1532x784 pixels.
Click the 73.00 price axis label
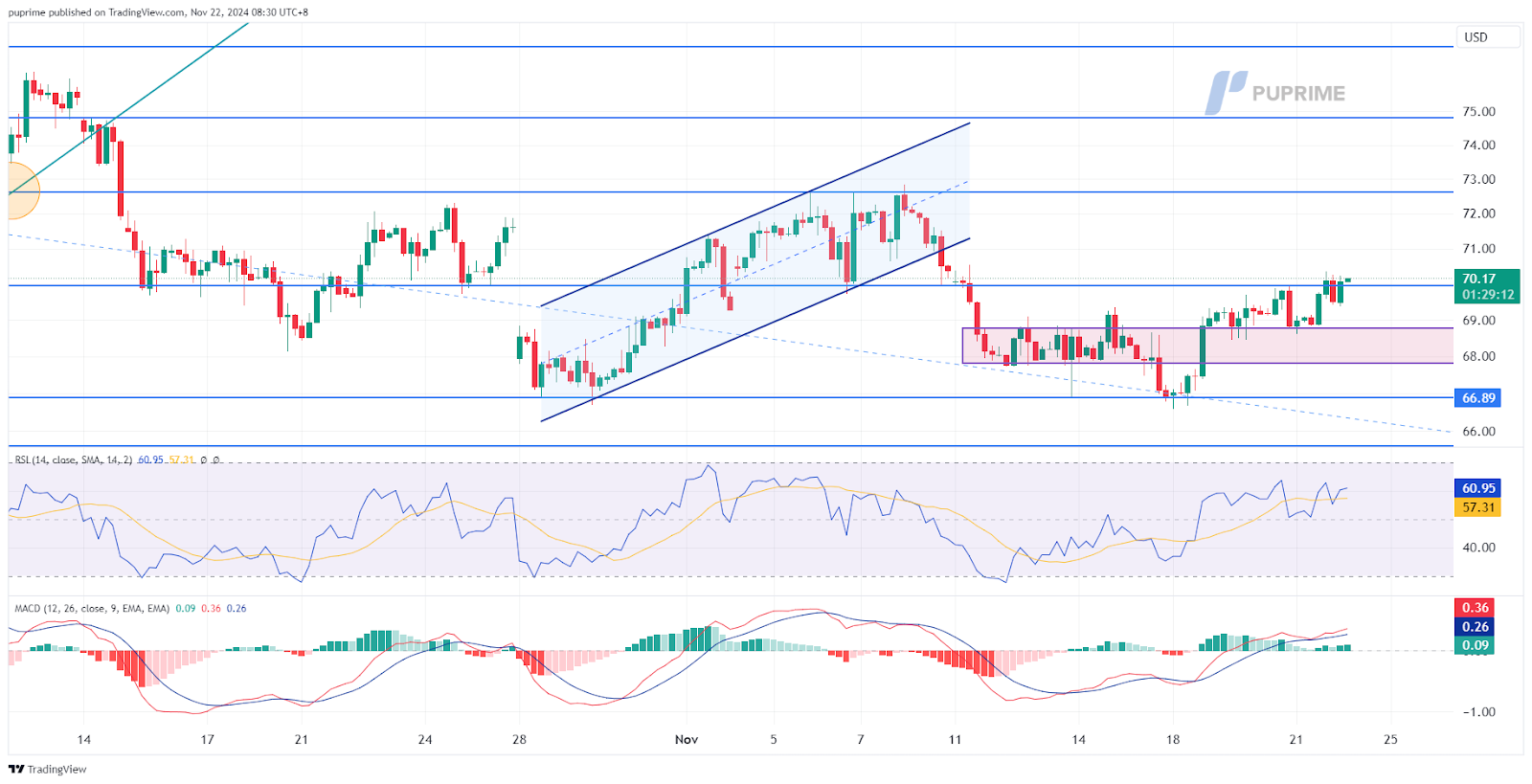click(1478, 180)
